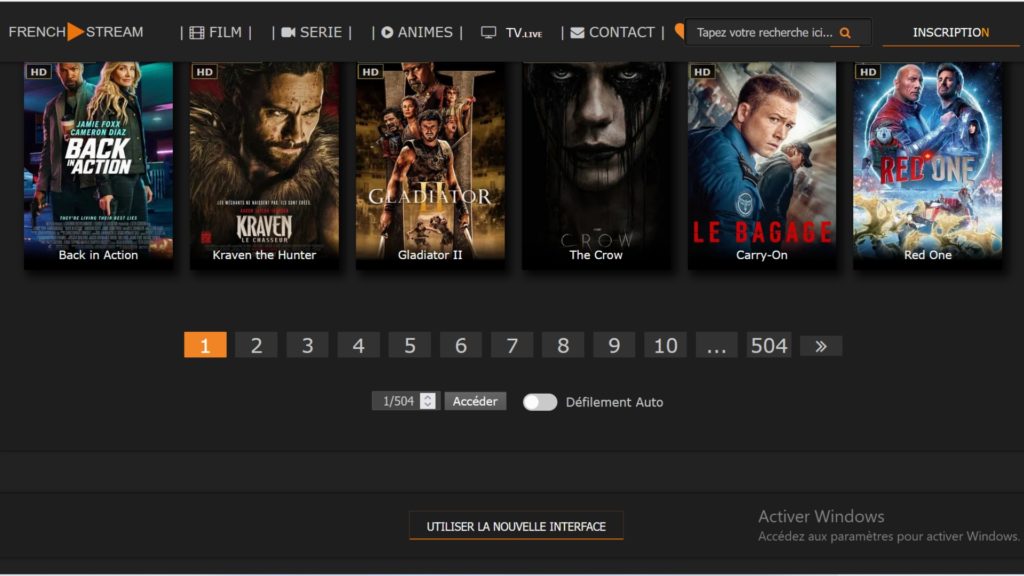Click the next page double-chevron arrow
The height and width of the screenshot is (576, 1024).
pos(821,345)
